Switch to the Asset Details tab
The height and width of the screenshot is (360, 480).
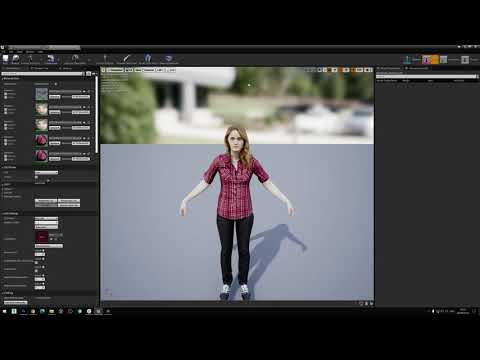[14, 68]
